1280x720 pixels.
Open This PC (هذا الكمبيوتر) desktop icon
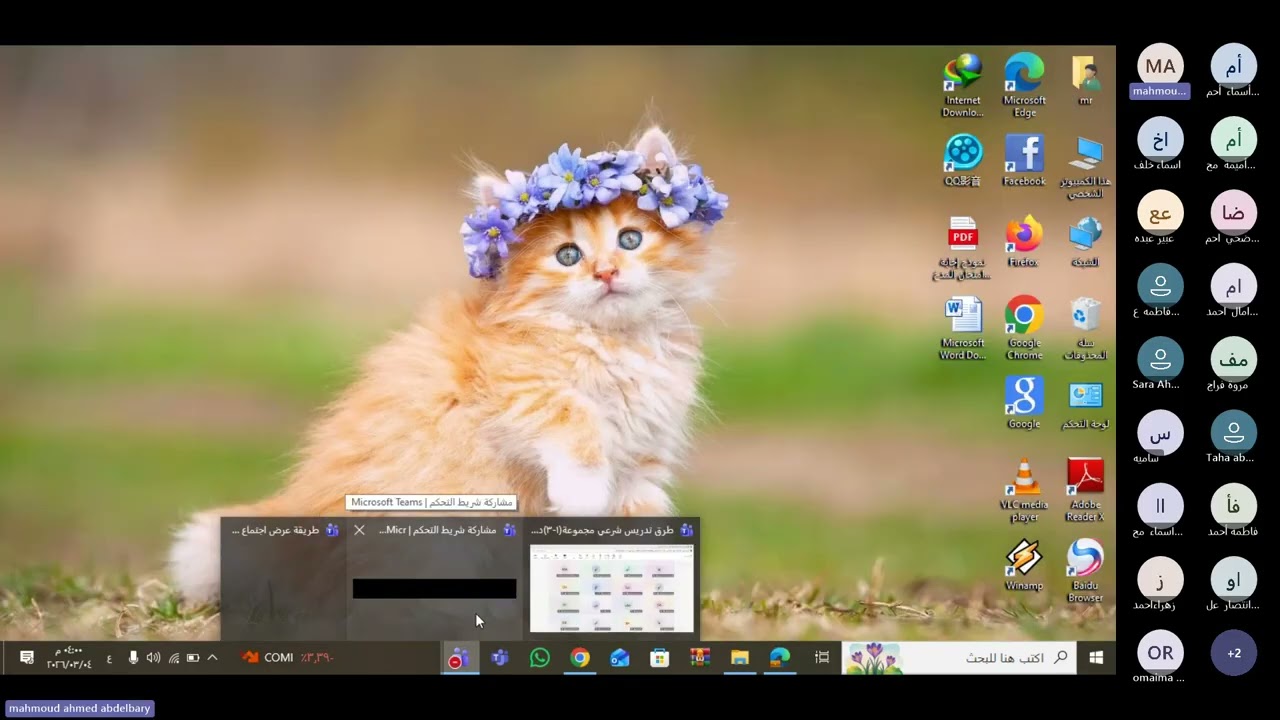click(x=1085, y=167)
